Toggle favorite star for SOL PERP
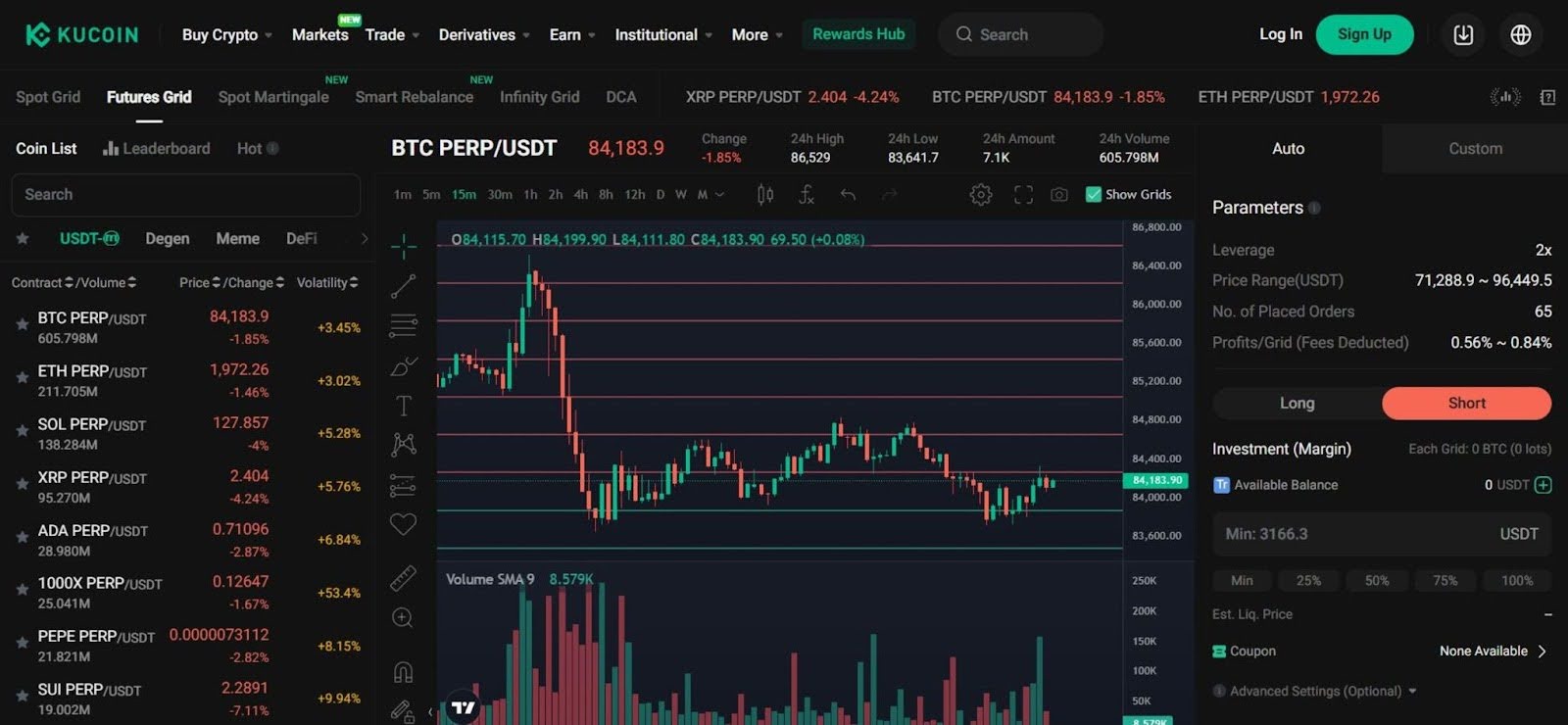The width and height of the screenshot is (1568, 725). [22, 430]
